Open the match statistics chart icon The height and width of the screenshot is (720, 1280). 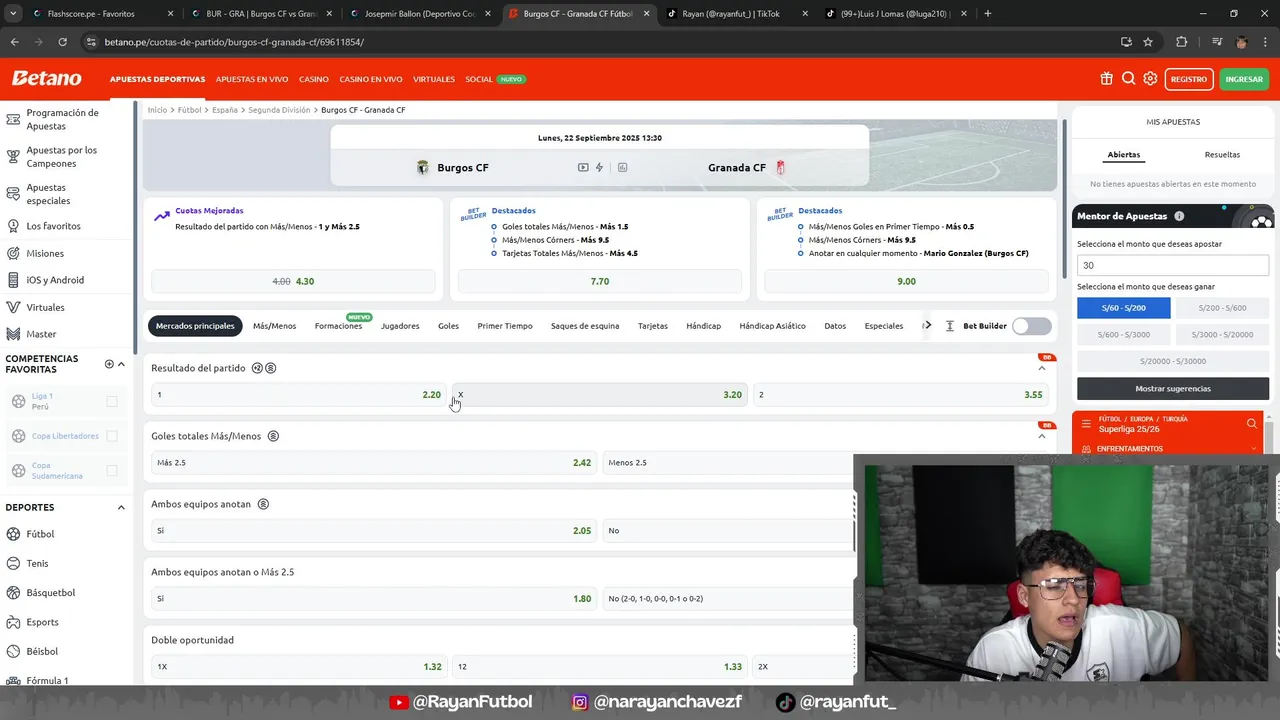coord(622,167)
